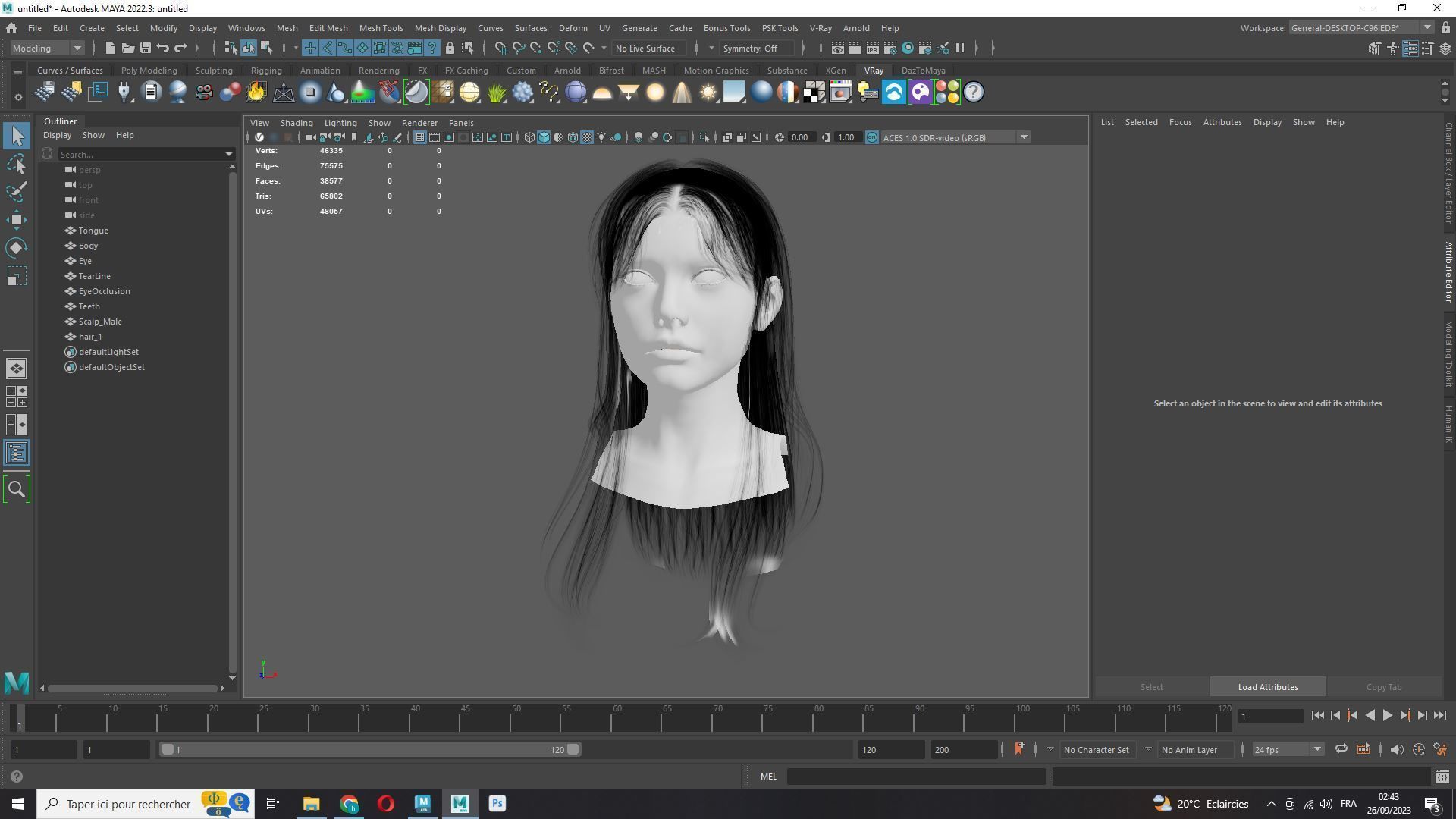The width and height of the screenshot is (1456, 819).
Task: Click the V-Ray dome light shelf icon
Action: tap(602, 93)
